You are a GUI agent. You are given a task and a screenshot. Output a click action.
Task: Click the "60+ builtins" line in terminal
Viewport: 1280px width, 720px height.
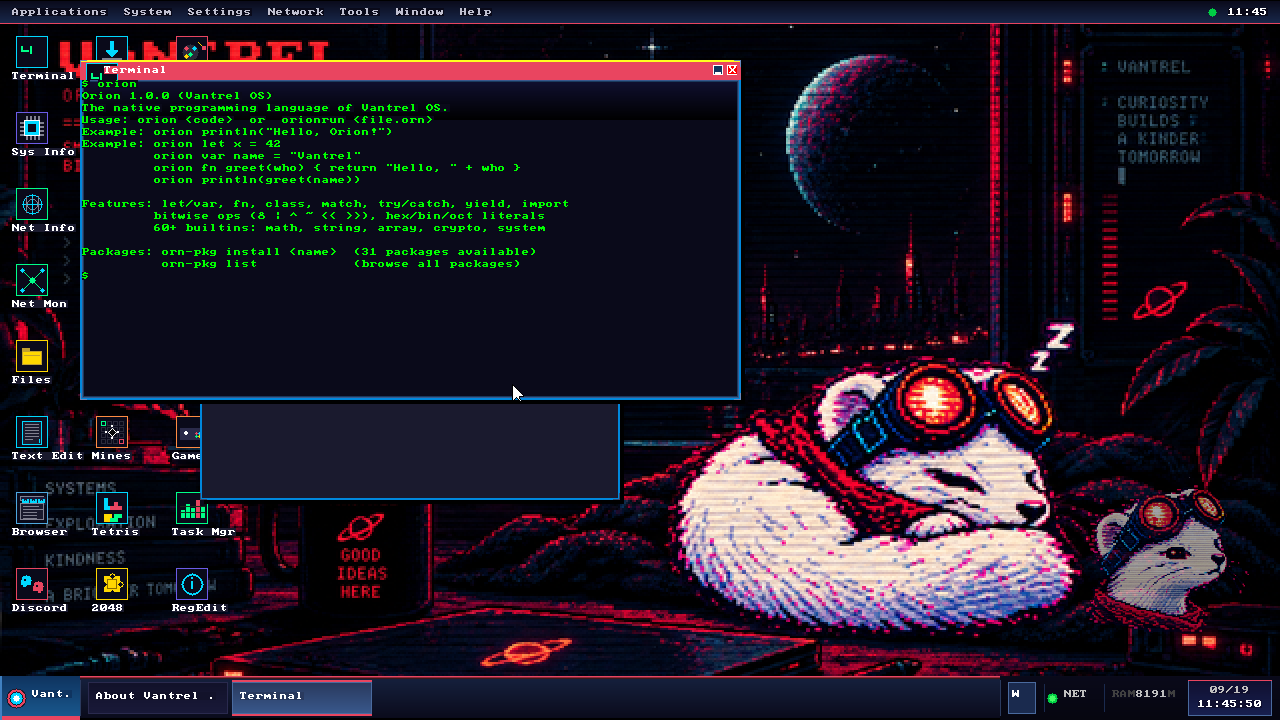click(349, 228)
